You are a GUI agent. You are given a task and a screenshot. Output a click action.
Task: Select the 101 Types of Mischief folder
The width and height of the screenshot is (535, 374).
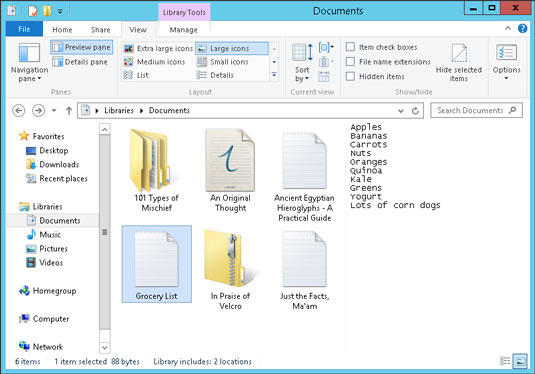(x=156, y=170)
